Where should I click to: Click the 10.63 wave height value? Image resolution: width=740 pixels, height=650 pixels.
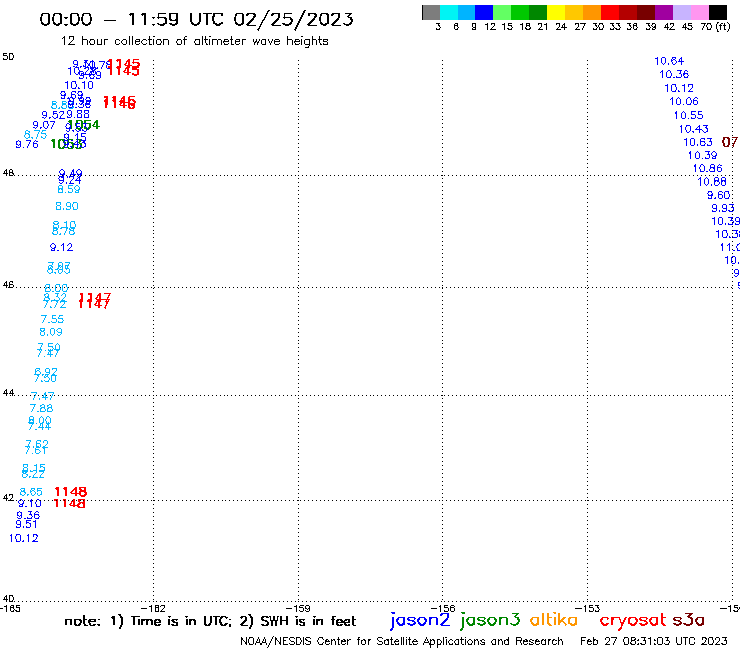point(698,142)
